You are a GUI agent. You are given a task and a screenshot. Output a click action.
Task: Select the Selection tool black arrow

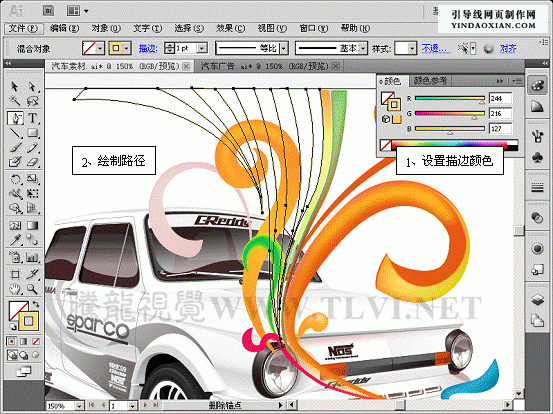[x=15, y=86]
